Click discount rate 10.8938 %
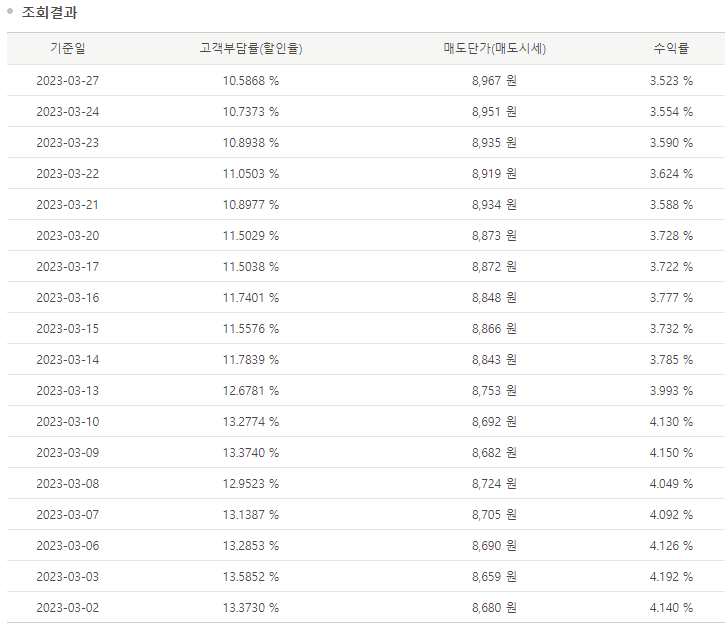 point(251,142)
